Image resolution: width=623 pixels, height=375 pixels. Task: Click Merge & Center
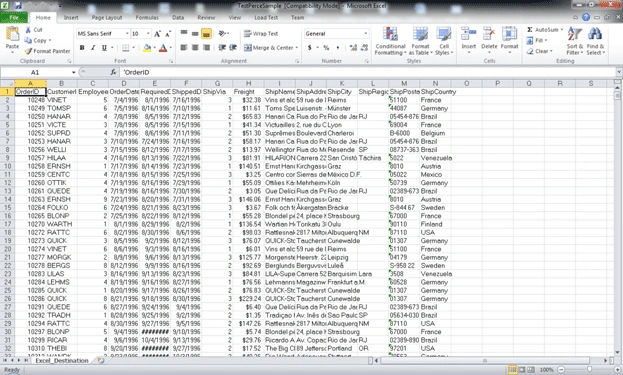click(269, 48)
